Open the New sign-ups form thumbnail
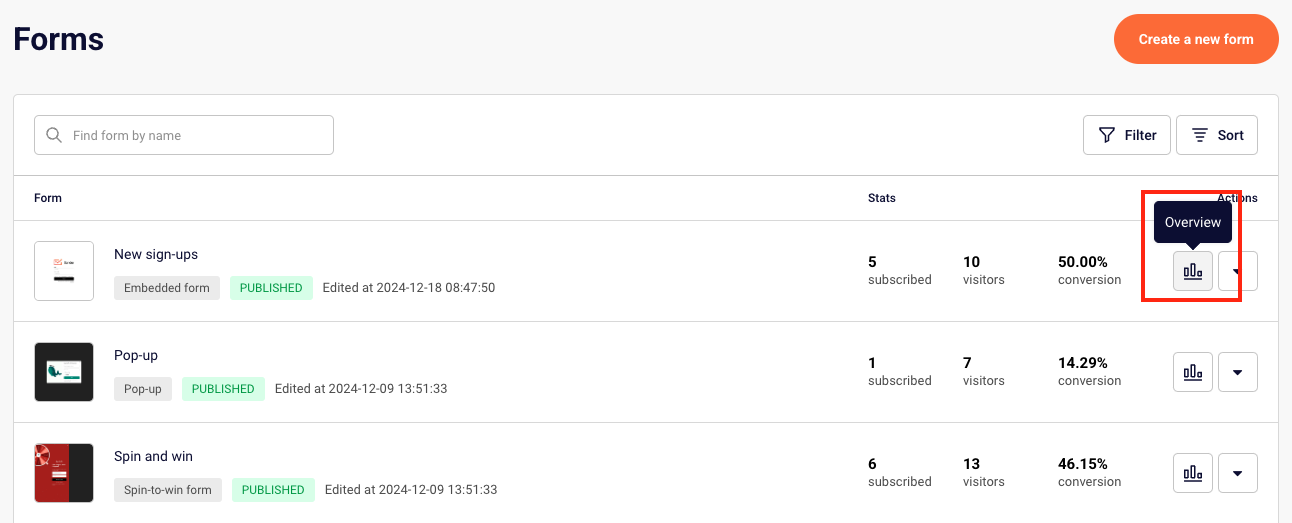Image resolution: width=1292 pixels, height=523 pixels. pos(64,271)
